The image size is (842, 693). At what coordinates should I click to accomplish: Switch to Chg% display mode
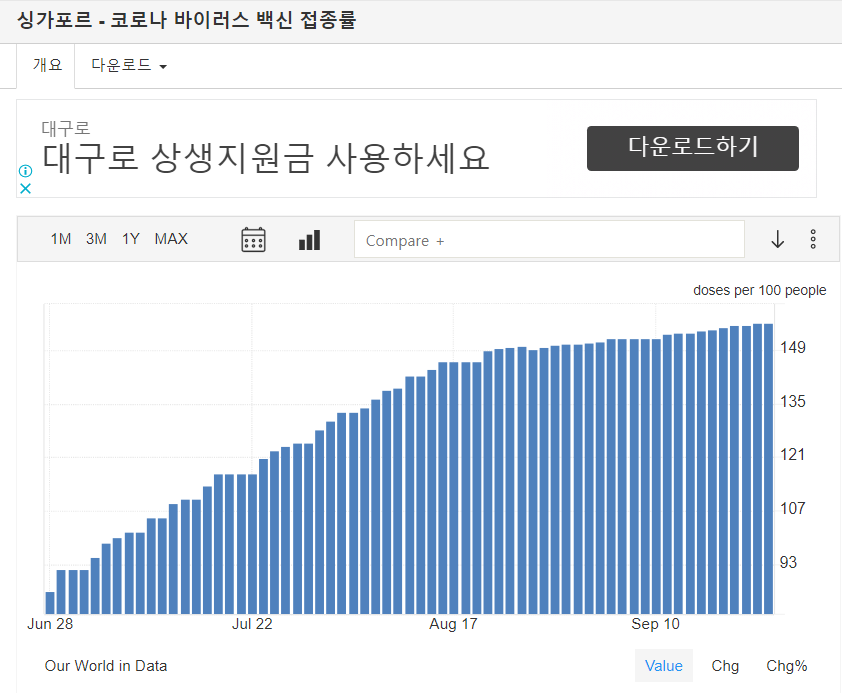[x=786, y=666]
